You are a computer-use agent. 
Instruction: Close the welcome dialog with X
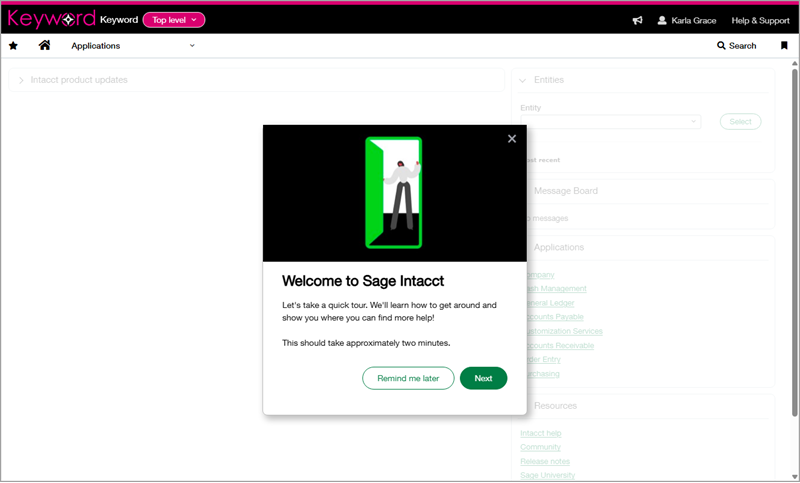512,139
